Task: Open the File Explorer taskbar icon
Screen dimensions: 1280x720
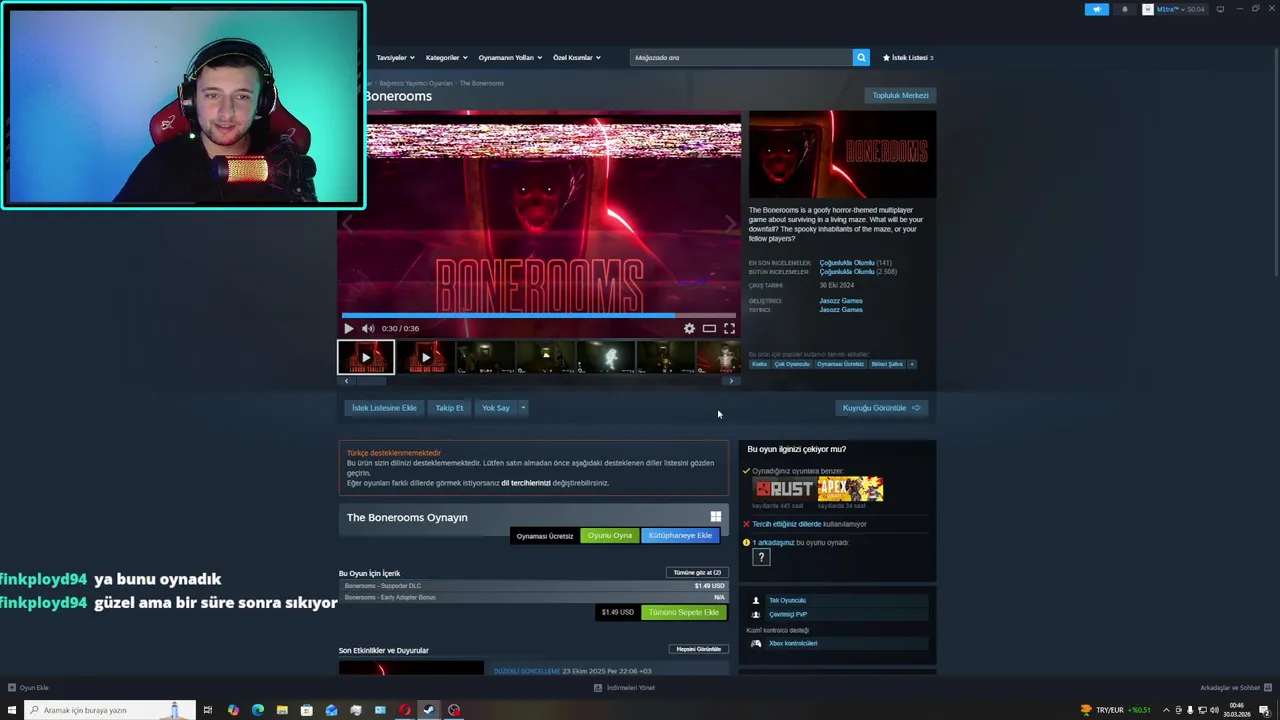Action: tap(282, 710)
